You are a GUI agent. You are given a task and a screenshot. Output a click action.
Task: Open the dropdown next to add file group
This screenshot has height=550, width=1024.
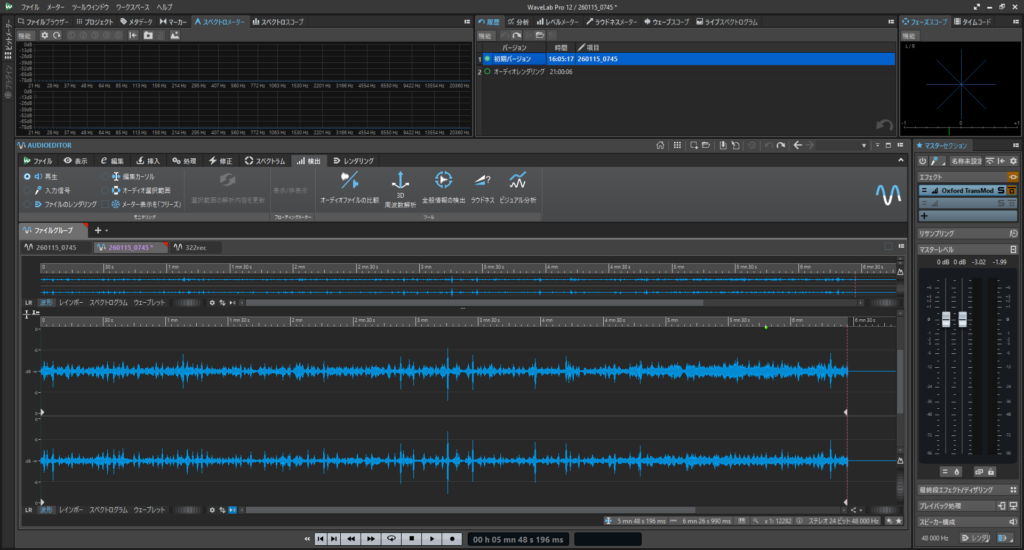[108, 230]
